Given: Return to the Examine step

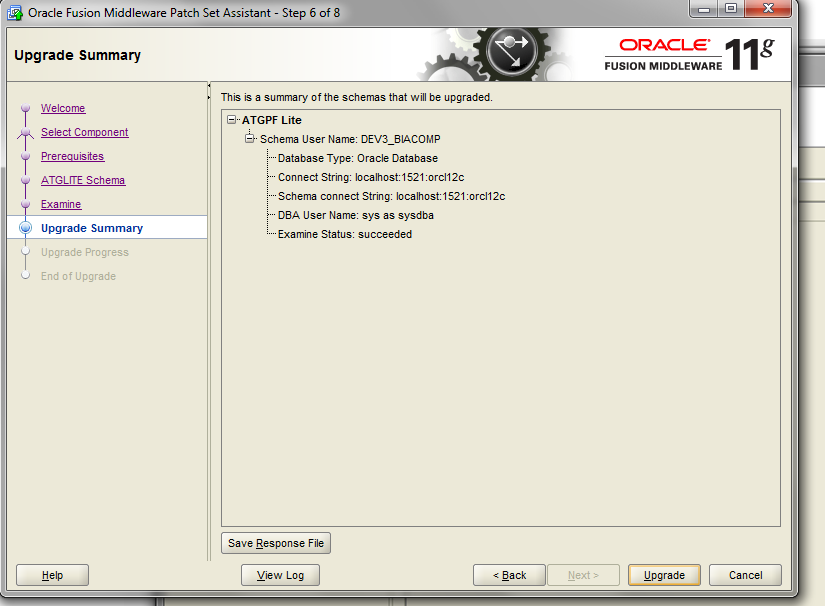Looking at the screenshot, I should (x=61, y=204).
